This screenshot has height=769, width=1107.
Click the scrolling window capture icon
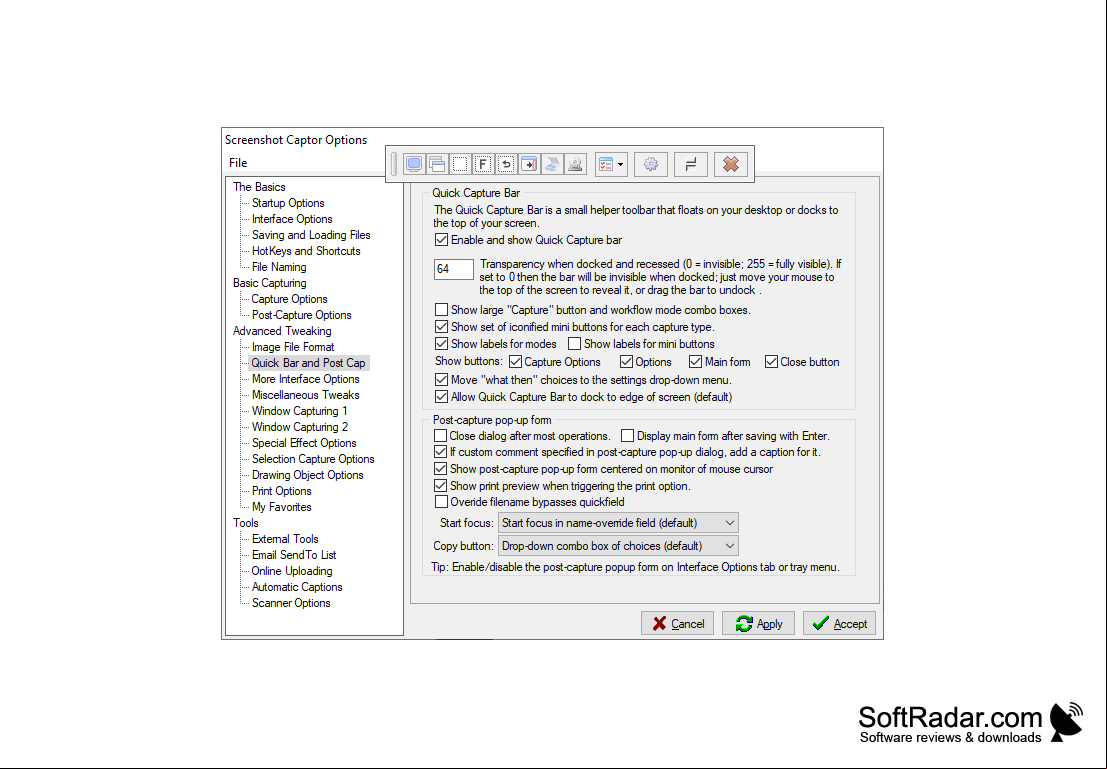coord(529,165)
